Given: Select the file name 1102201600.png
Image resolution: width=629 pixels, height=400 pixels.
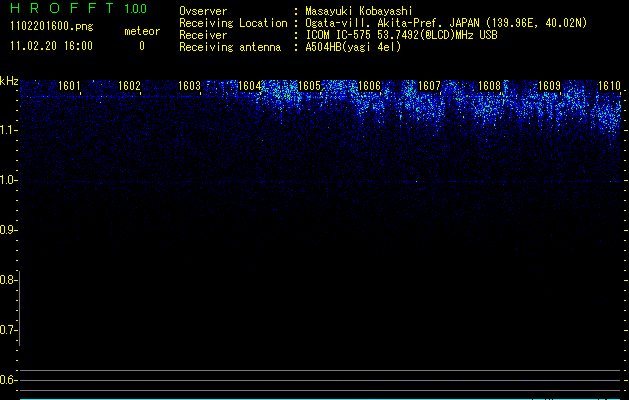Looking at the screenshot, I should tap(52, 27).
